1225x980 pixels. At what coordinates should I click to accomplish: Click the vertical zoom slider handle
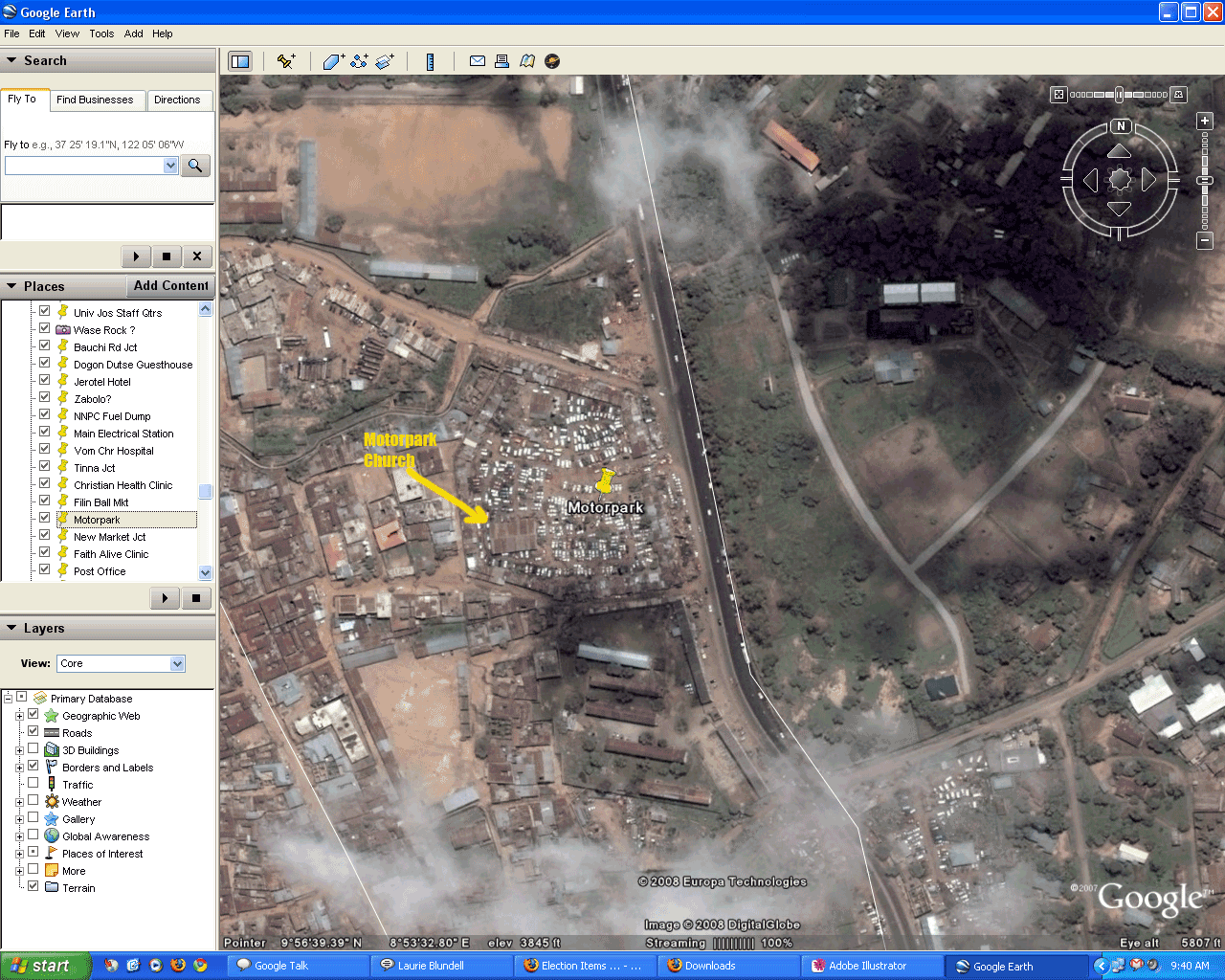1205,180
